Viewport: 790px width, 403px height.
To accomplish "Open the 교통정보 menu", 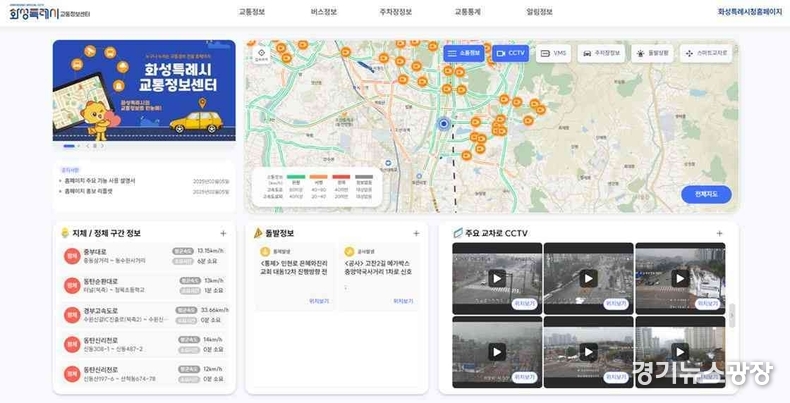I will click(x=251, y=12).
